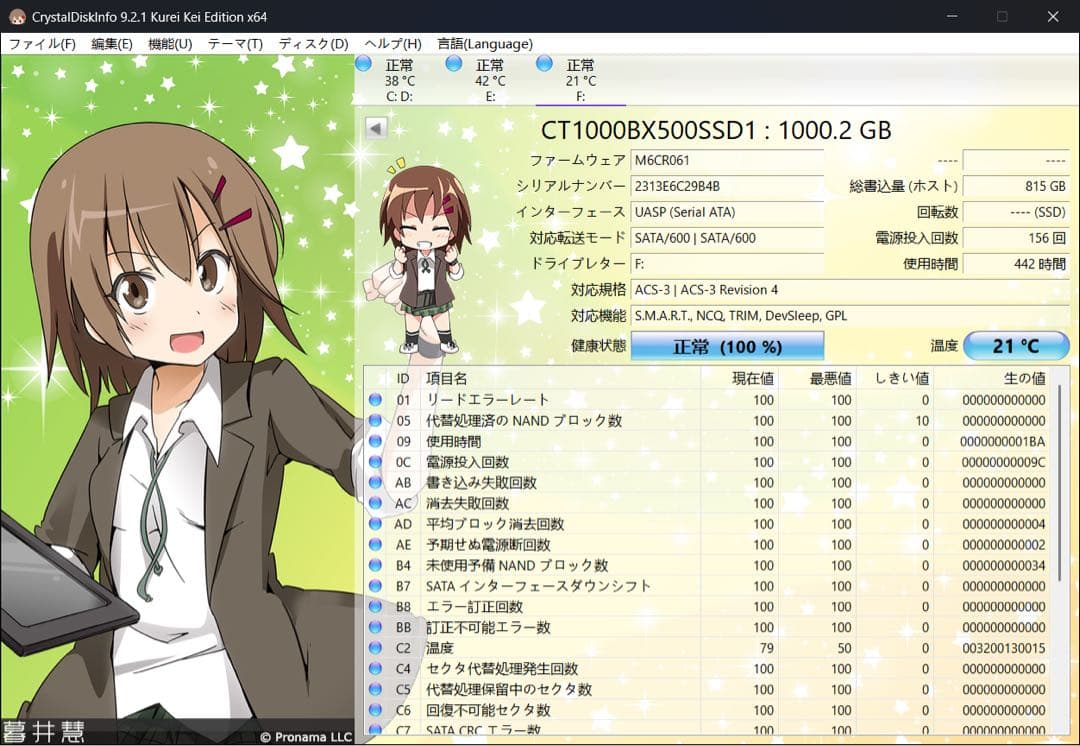Click status orb of row AB 書き込み失敗回数
1080x746 pixels.
(375, 482)
